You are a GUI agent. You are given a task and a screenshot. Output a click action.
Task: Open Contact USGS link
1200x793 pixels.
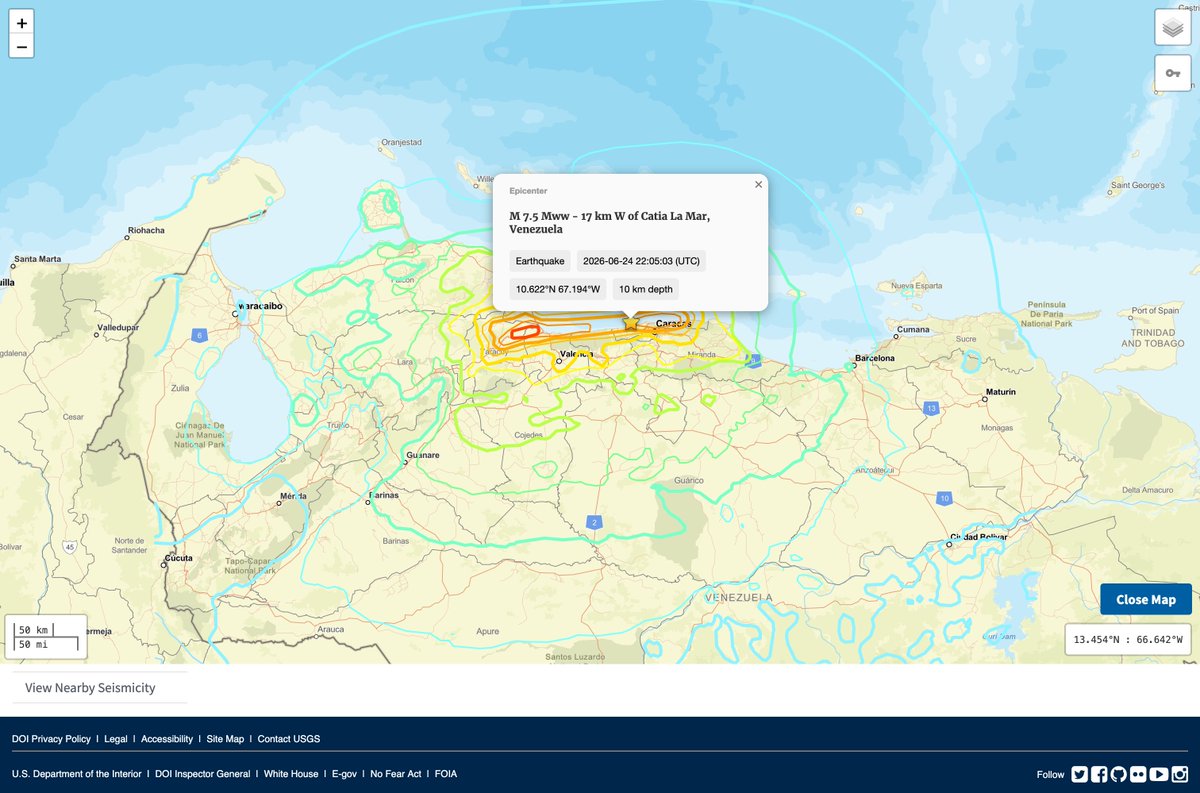[x=289, y=739]
